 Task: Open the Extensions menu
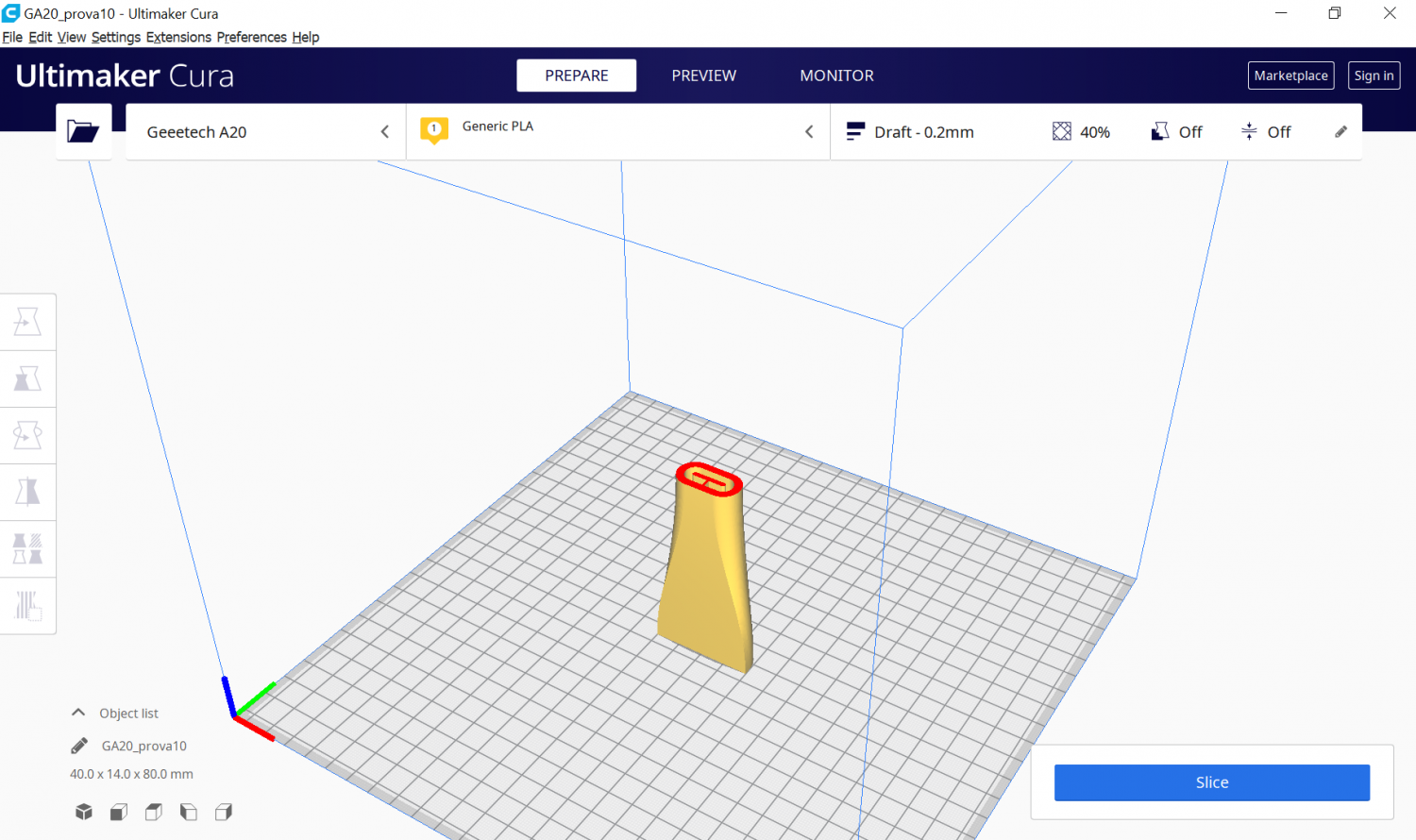click(x=178, y=37)
